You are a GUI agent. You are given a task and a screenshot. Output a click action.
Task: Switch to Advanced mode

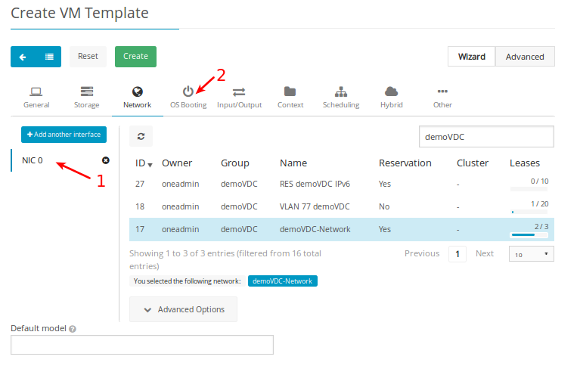[x=525, y=57]
